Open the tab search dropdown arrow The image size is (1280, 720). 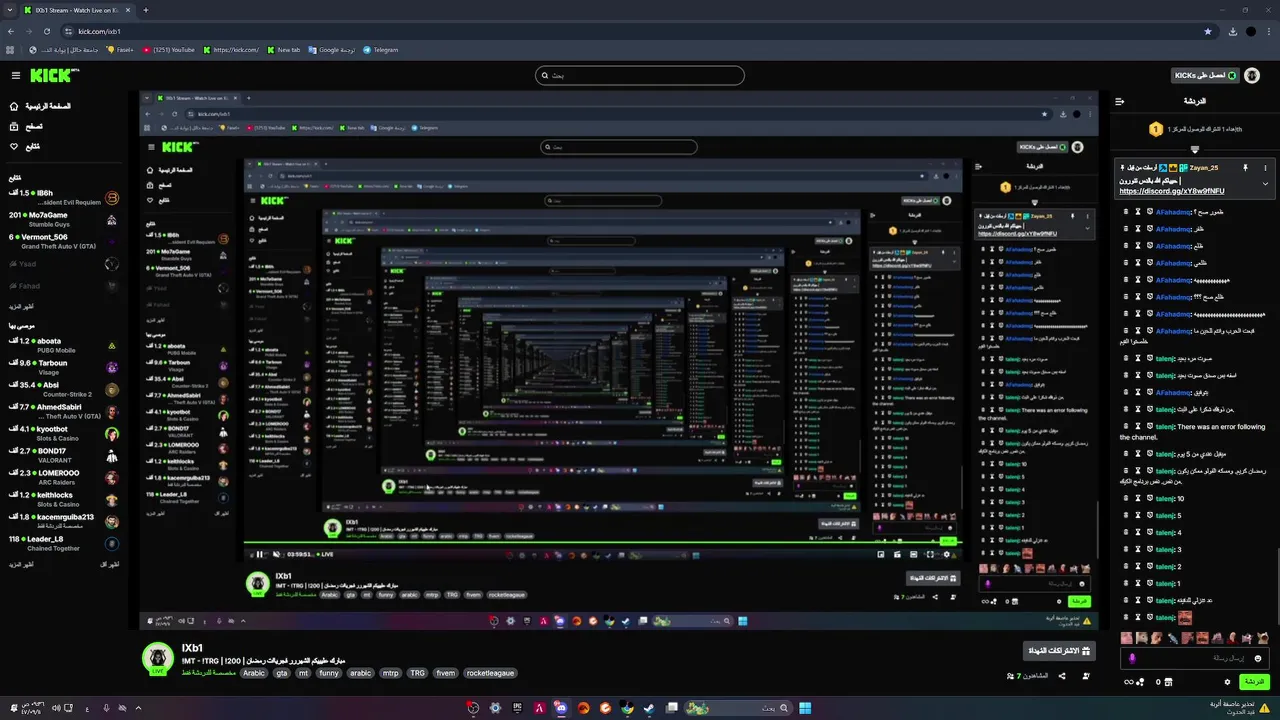point(11,10)
